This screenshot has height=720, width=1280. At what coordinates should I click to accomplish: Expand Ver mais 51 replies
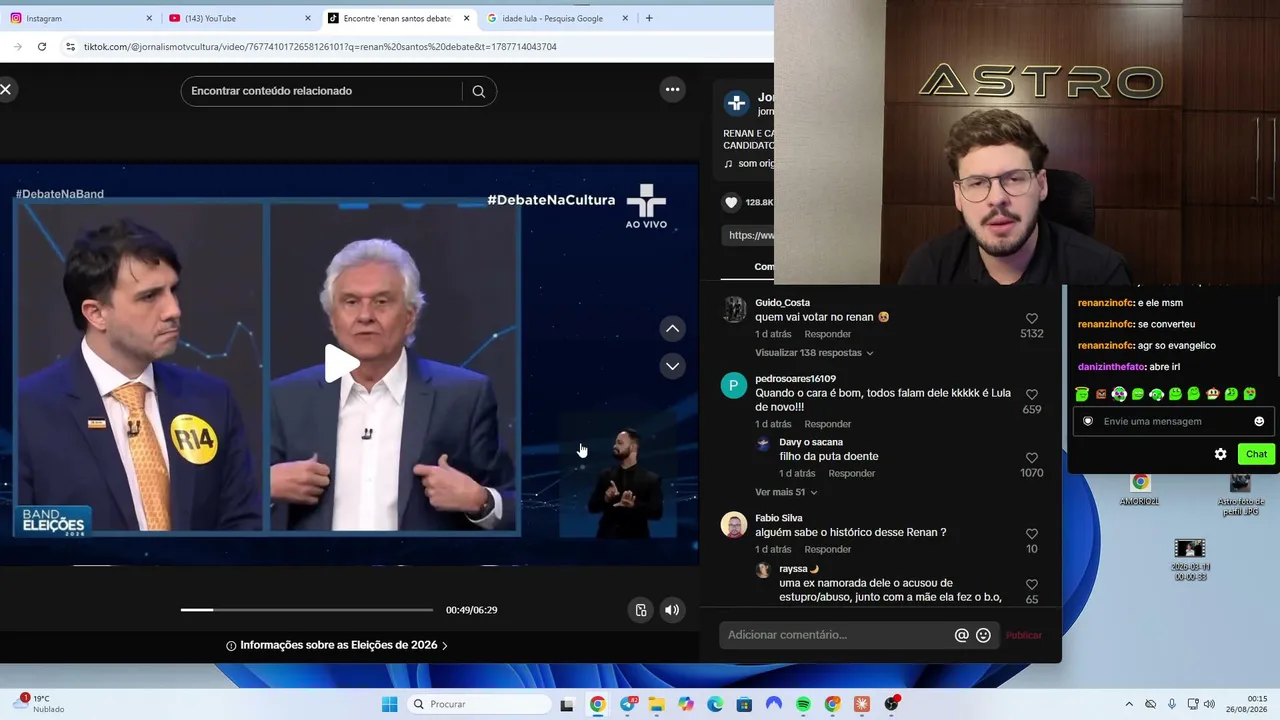point(786,492)
